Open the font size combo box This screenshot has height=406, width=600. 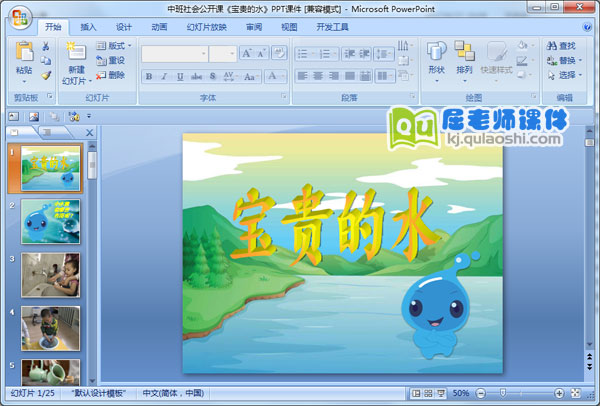223,54
